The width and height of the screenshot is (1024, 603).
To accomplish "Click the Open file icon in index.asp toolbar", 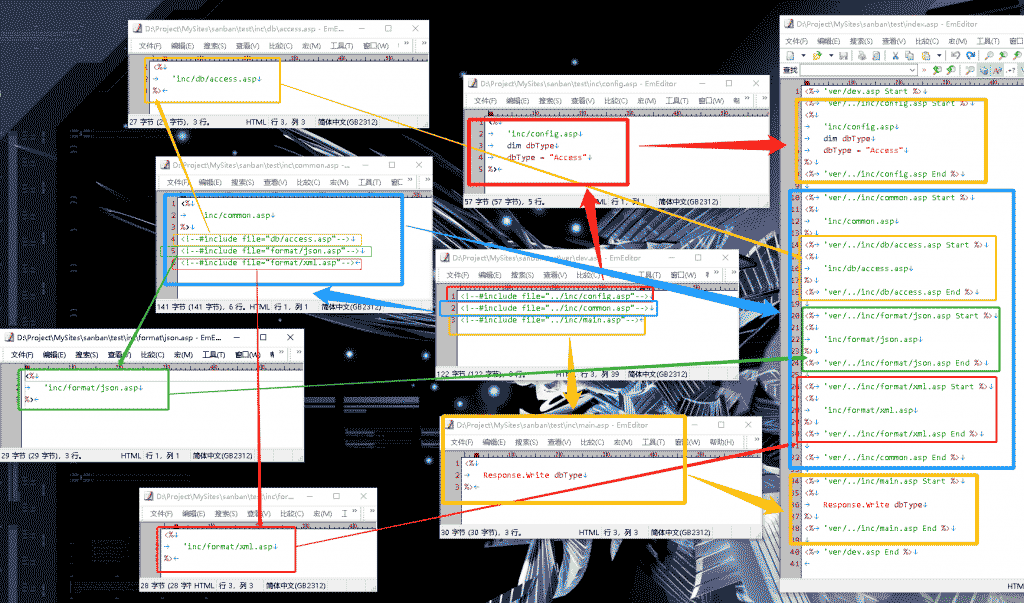I will pos(817,56).
